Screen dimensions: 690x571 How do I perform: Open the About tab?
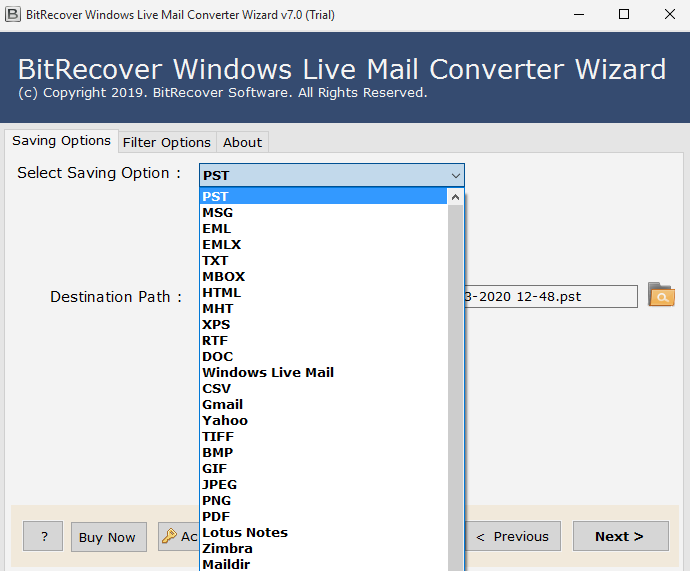242,142
